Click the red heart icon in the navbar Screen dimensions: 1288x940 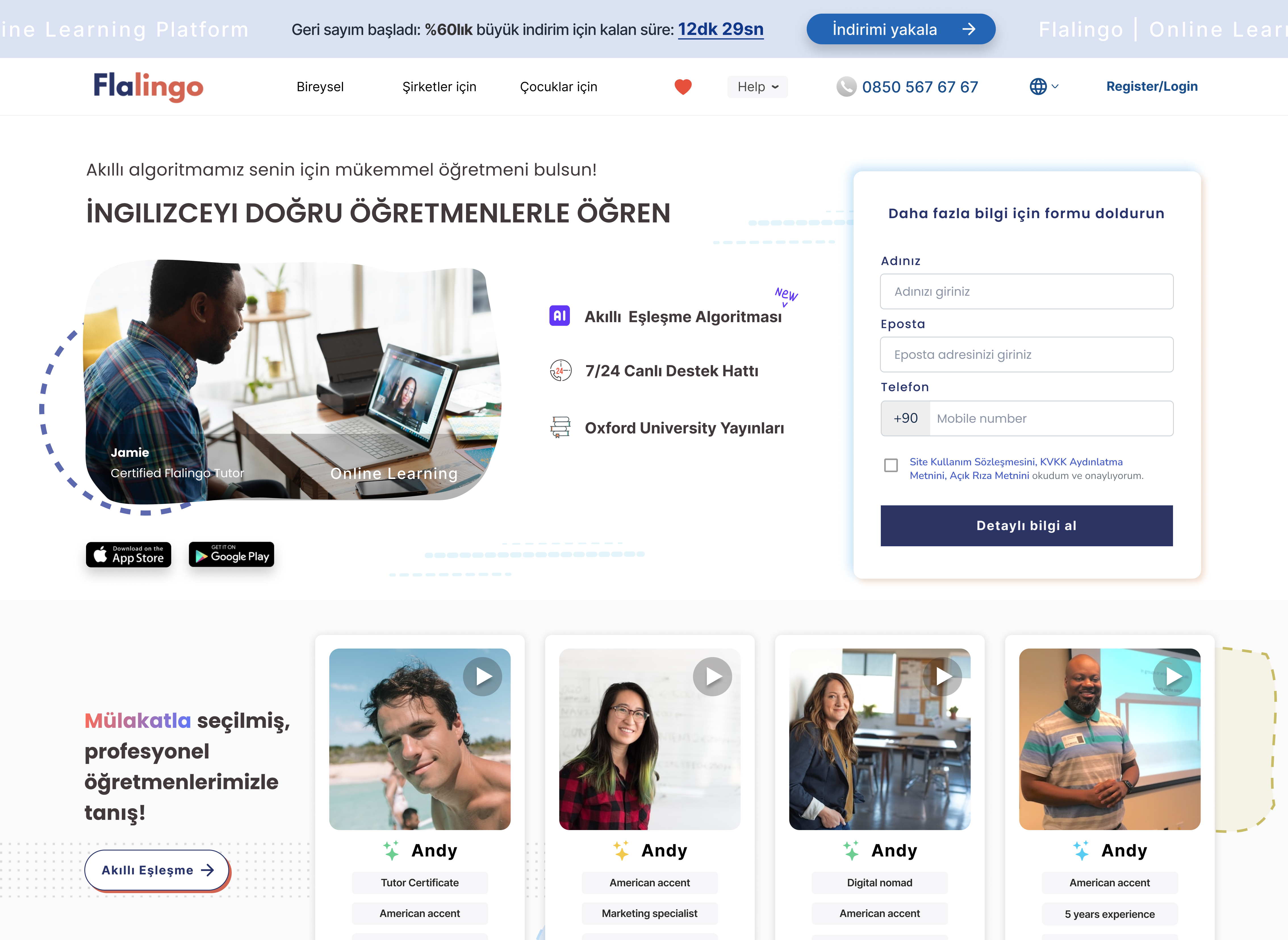[682, 86]
